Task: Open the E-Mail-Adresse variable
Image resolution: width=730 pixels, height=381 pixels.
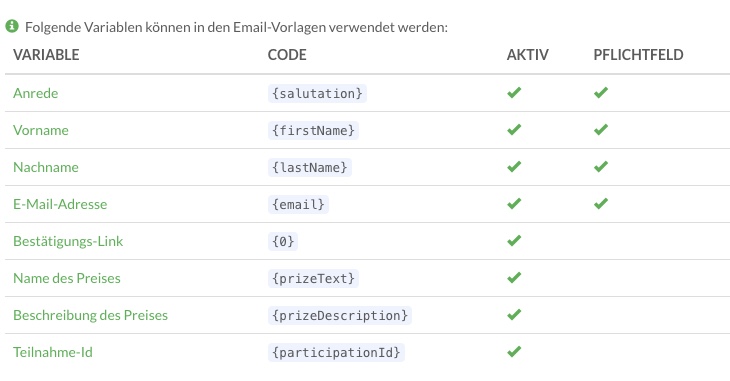Action: pos(60,204)
